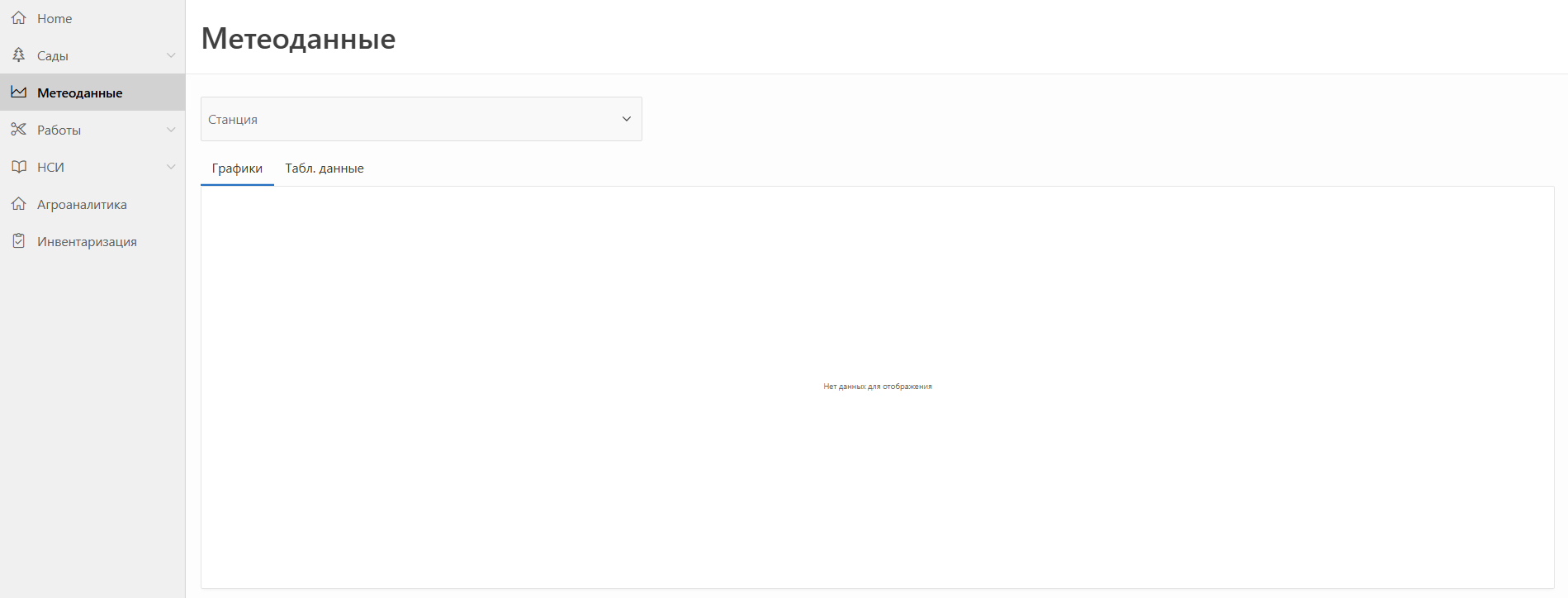Click the book icon next to НСИ
This screenshot has height=598, width=1568.
coord(18,167)
